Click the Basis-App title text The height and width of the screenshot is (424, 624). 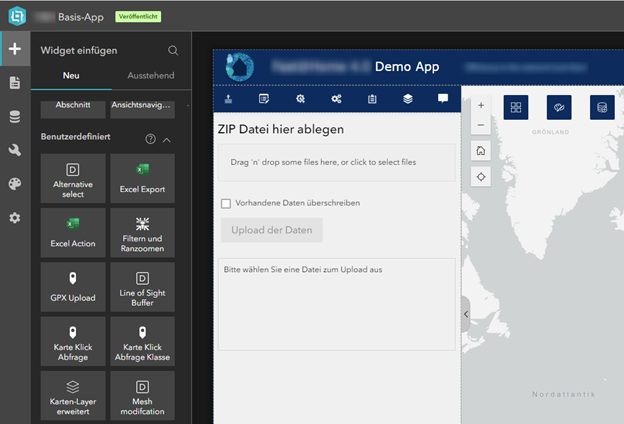pyautogui.click(x=81, y=17)
